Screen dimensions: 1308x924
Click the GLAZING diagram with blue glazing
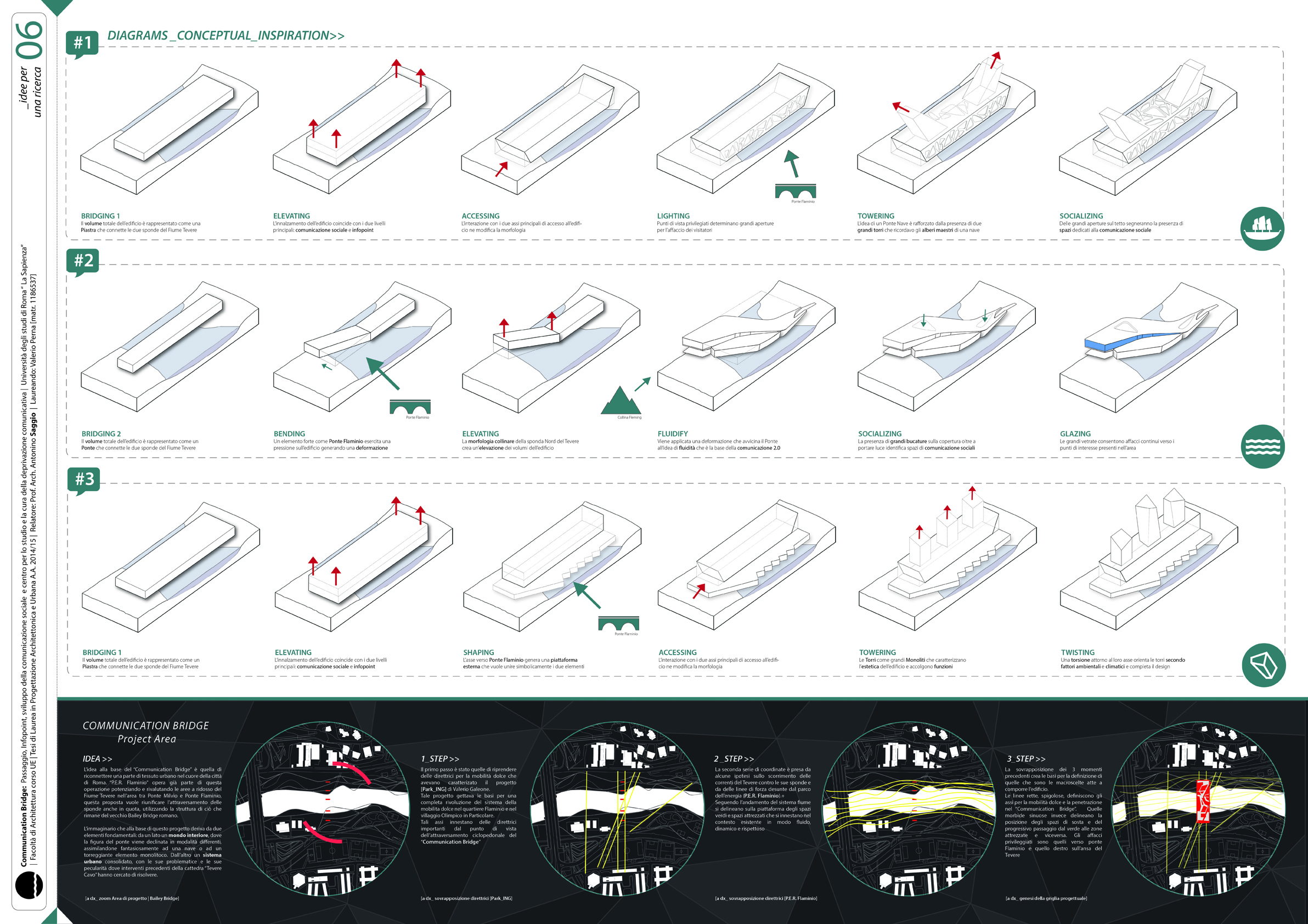coord(1148,346)
